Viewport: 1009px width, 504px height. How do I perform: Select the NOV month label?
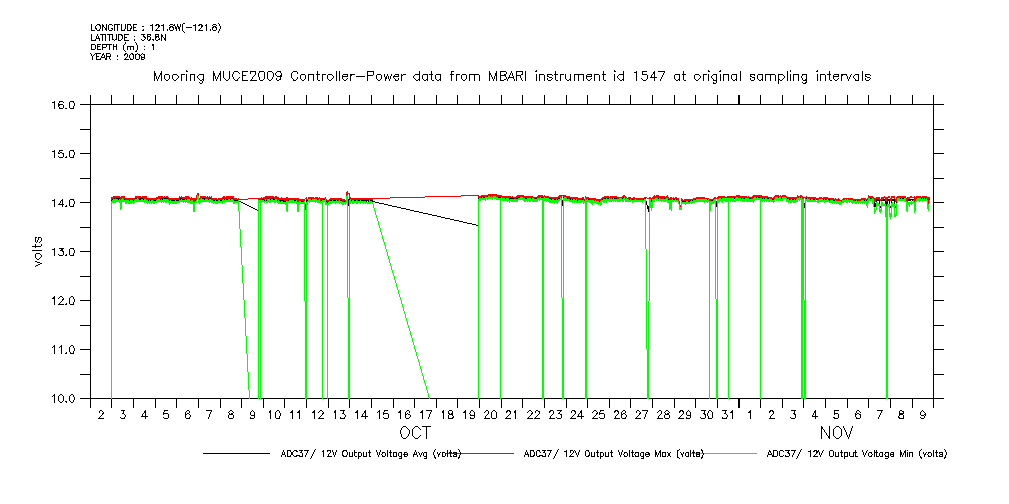click(x=836, y=433)
